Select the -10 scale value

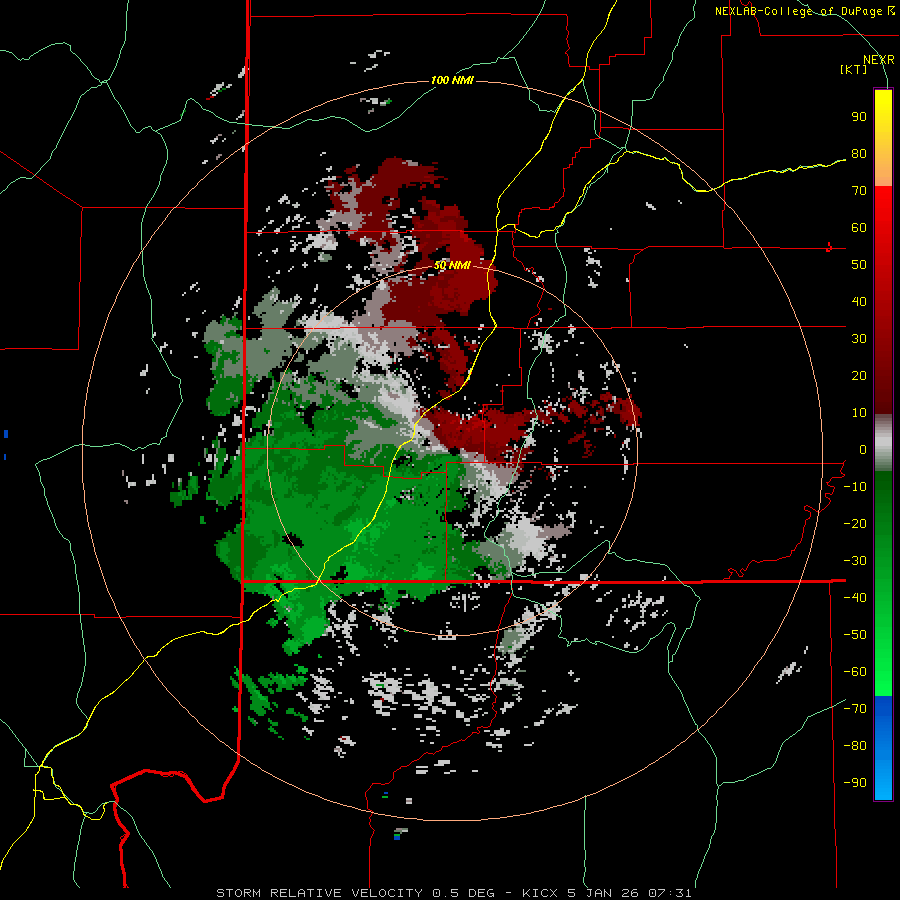(x=855, y=487)
